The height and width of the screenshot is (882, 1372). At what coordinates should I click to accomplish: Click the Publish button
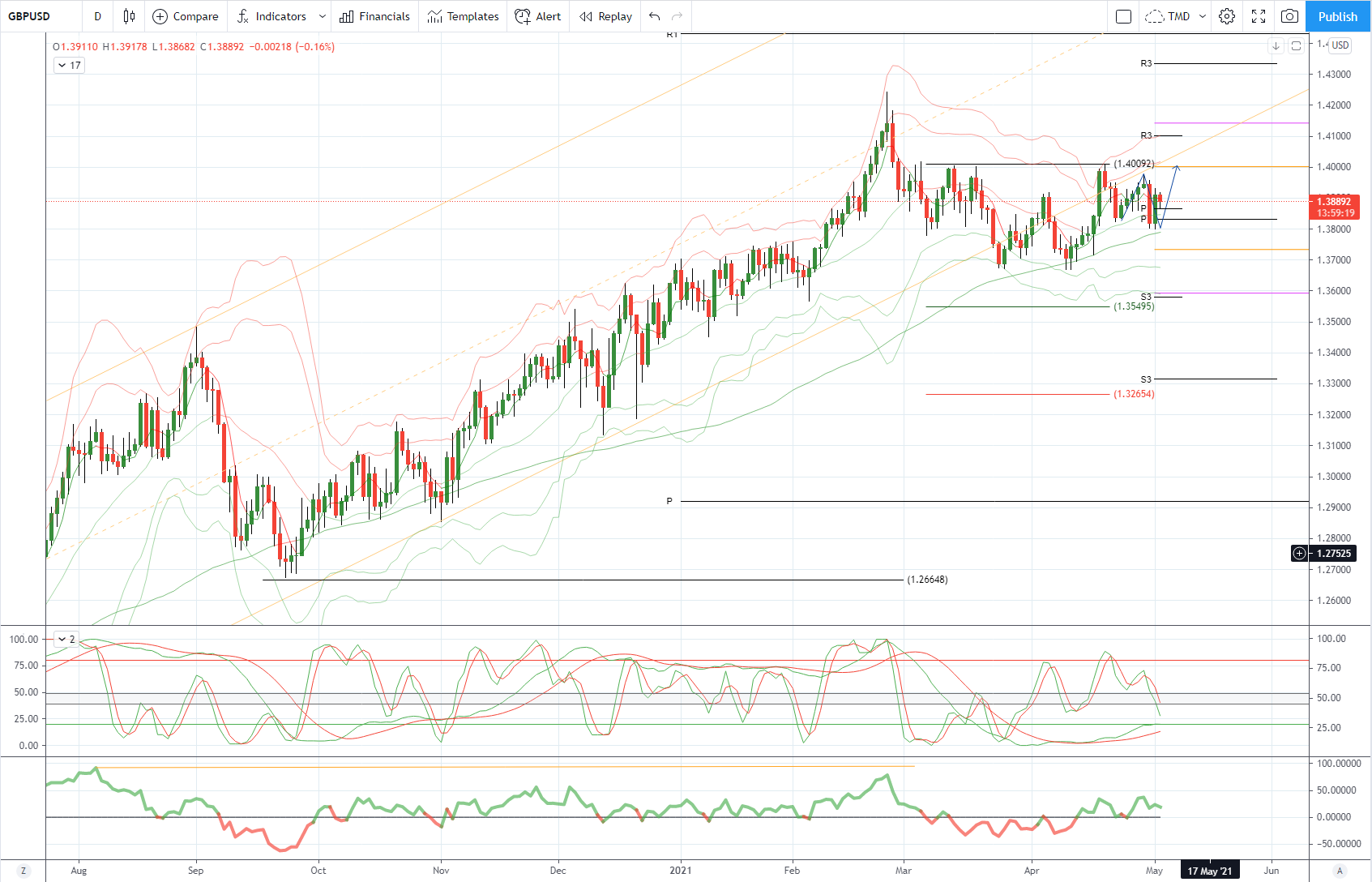coord(1337,16)
